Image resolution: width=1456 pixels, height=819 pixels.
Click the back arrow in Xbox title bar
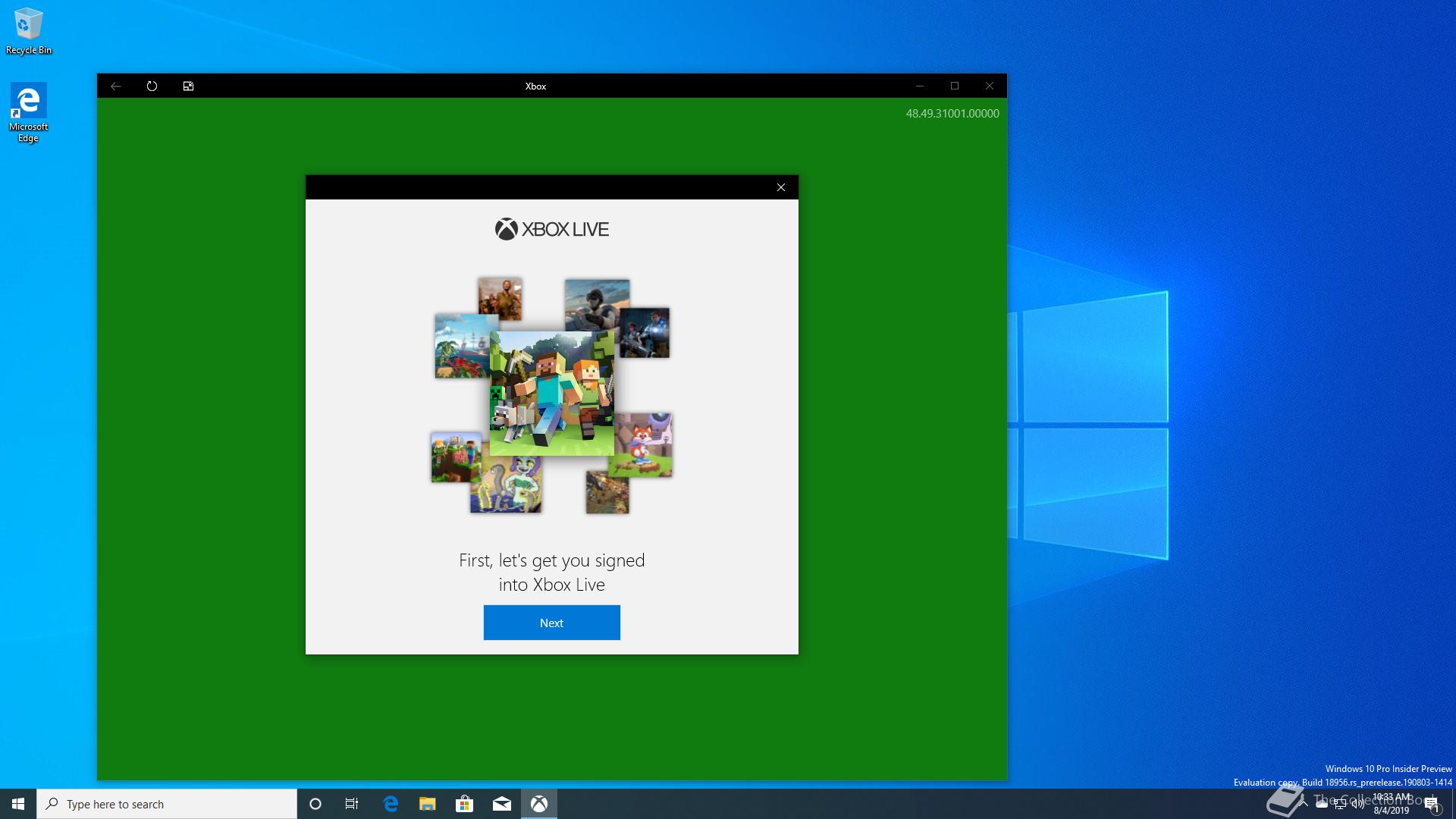pyautogui.click(x=116, y=86)
